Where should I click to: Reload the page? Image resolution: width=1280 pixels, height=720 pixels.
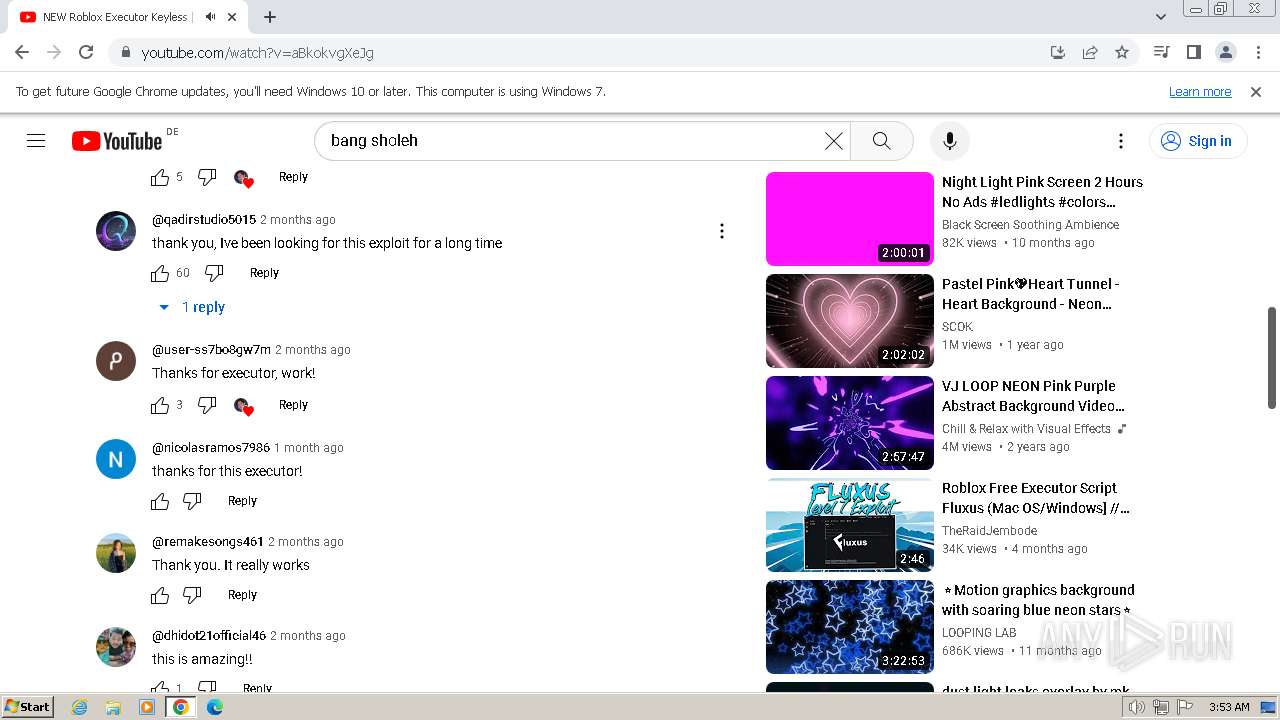86,52
